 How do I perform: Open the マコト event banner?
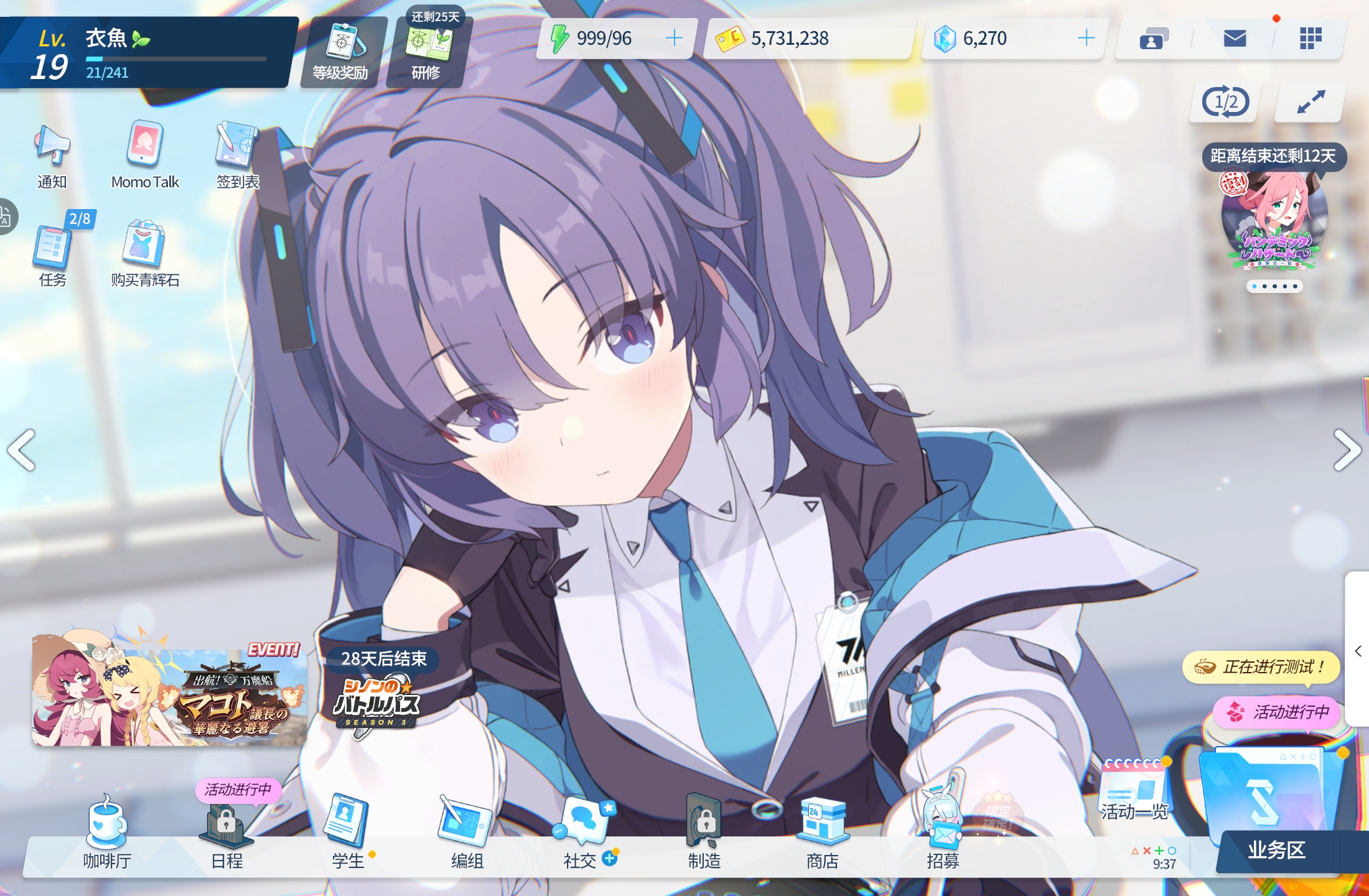169,692
